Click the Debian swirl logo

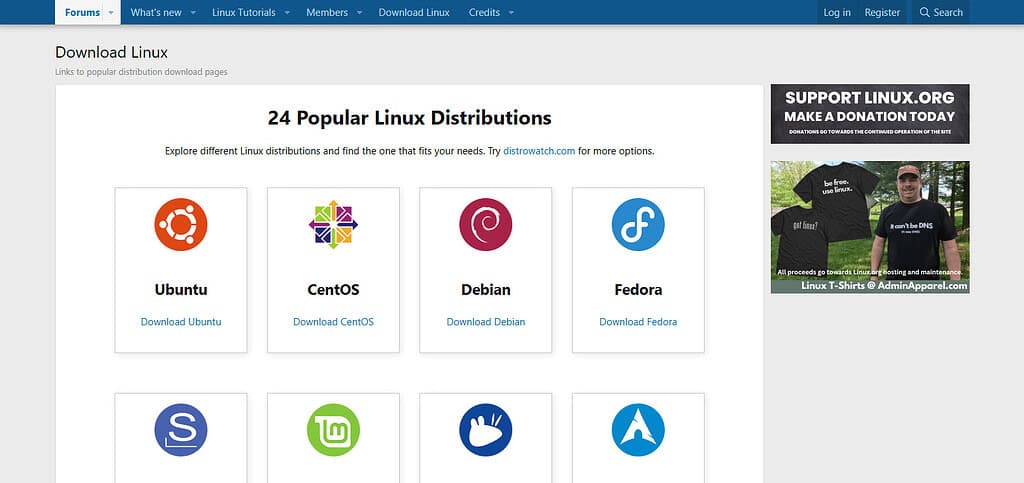[x=485, y=225]
